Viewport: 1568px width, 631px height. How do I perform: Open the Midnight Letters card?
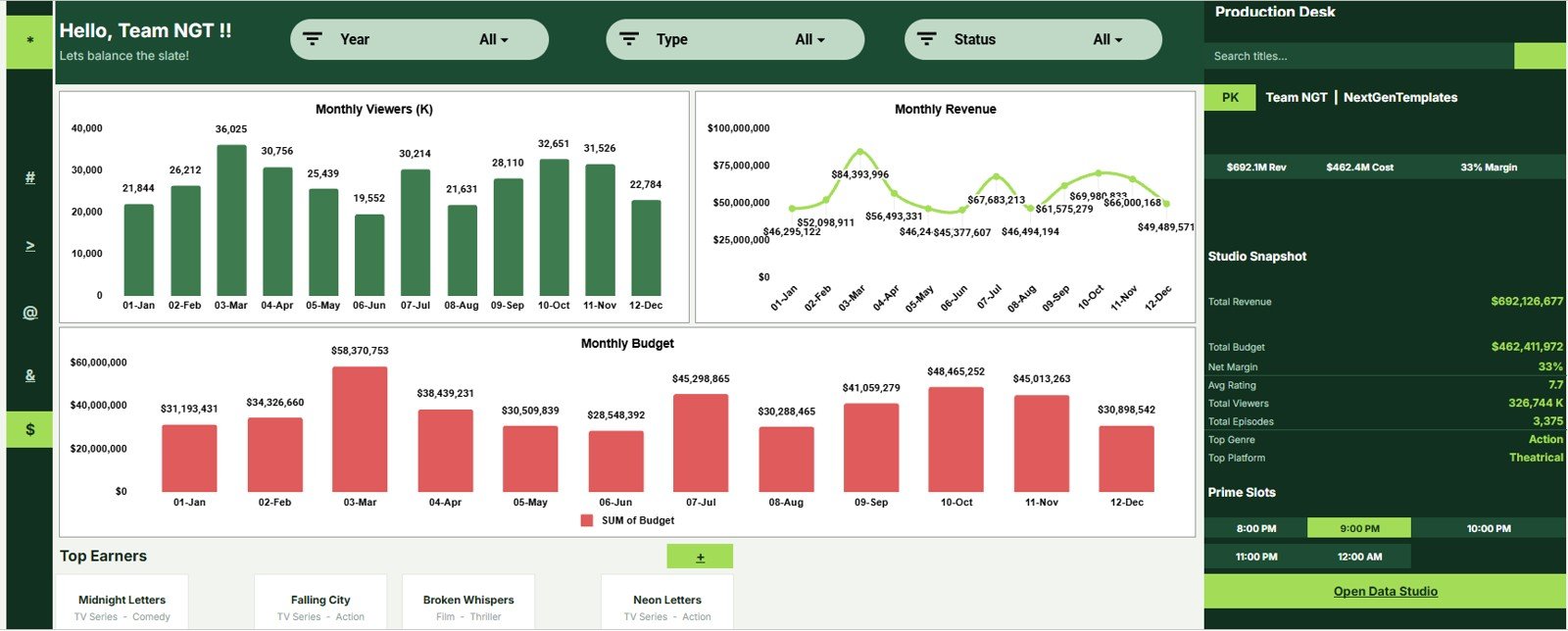pos(122,603)
